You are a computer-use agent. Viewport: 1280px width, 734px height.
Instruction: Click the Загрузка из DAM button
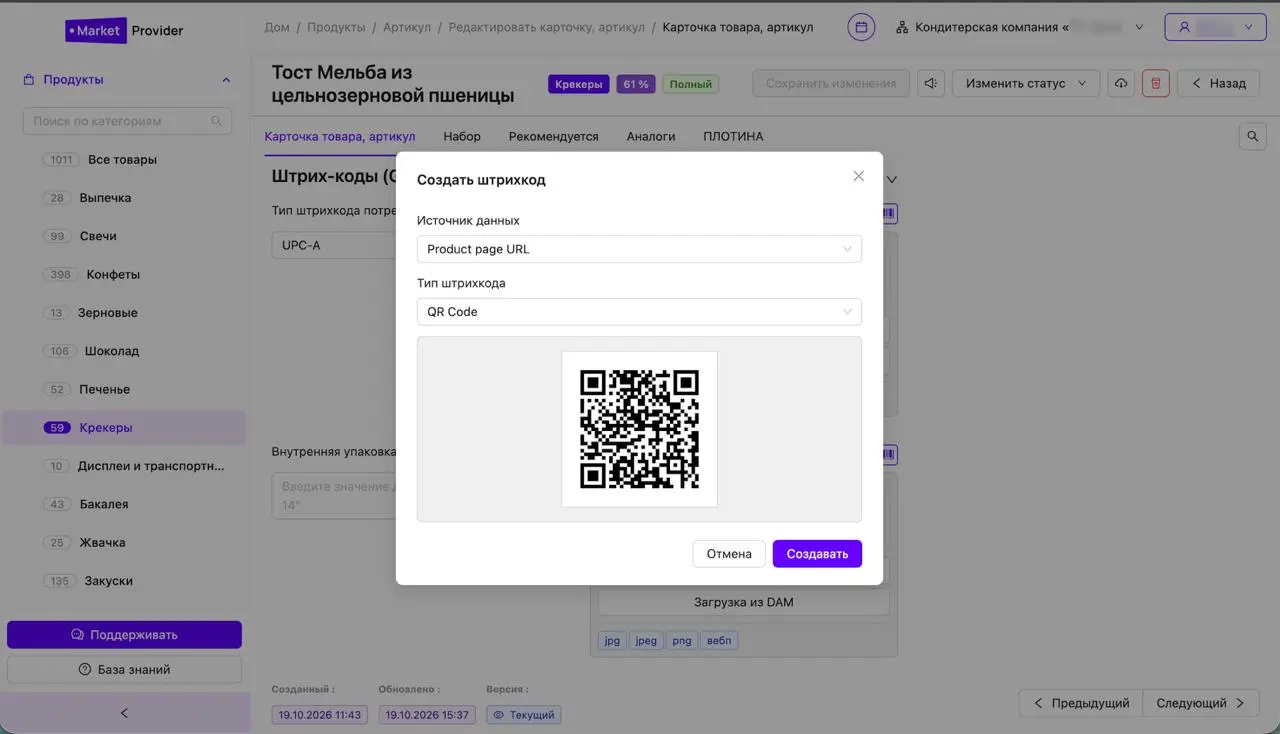(744, 602)
